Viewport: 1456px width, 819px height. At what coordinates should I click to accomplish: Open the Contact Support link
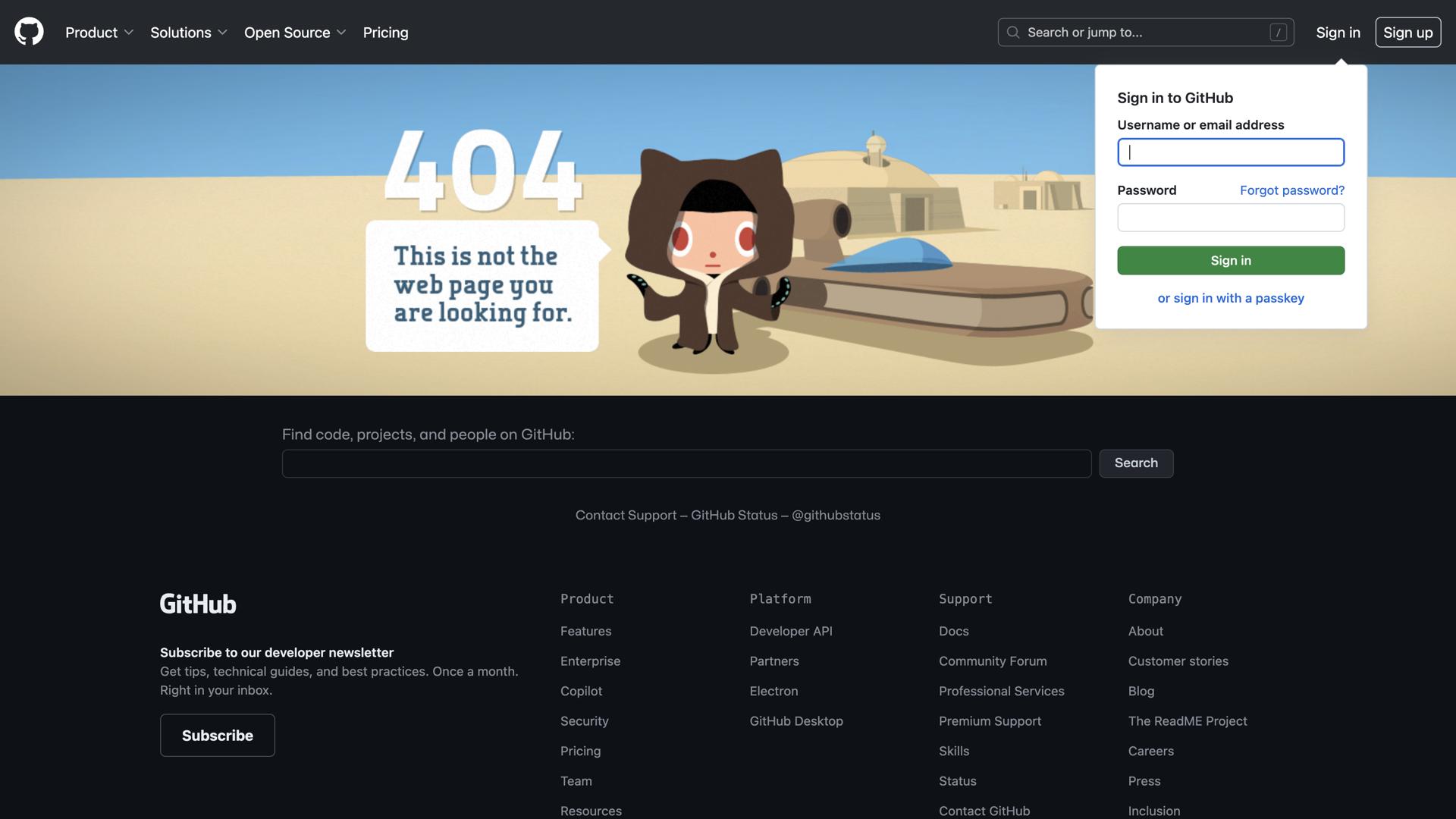pos(626,514)
